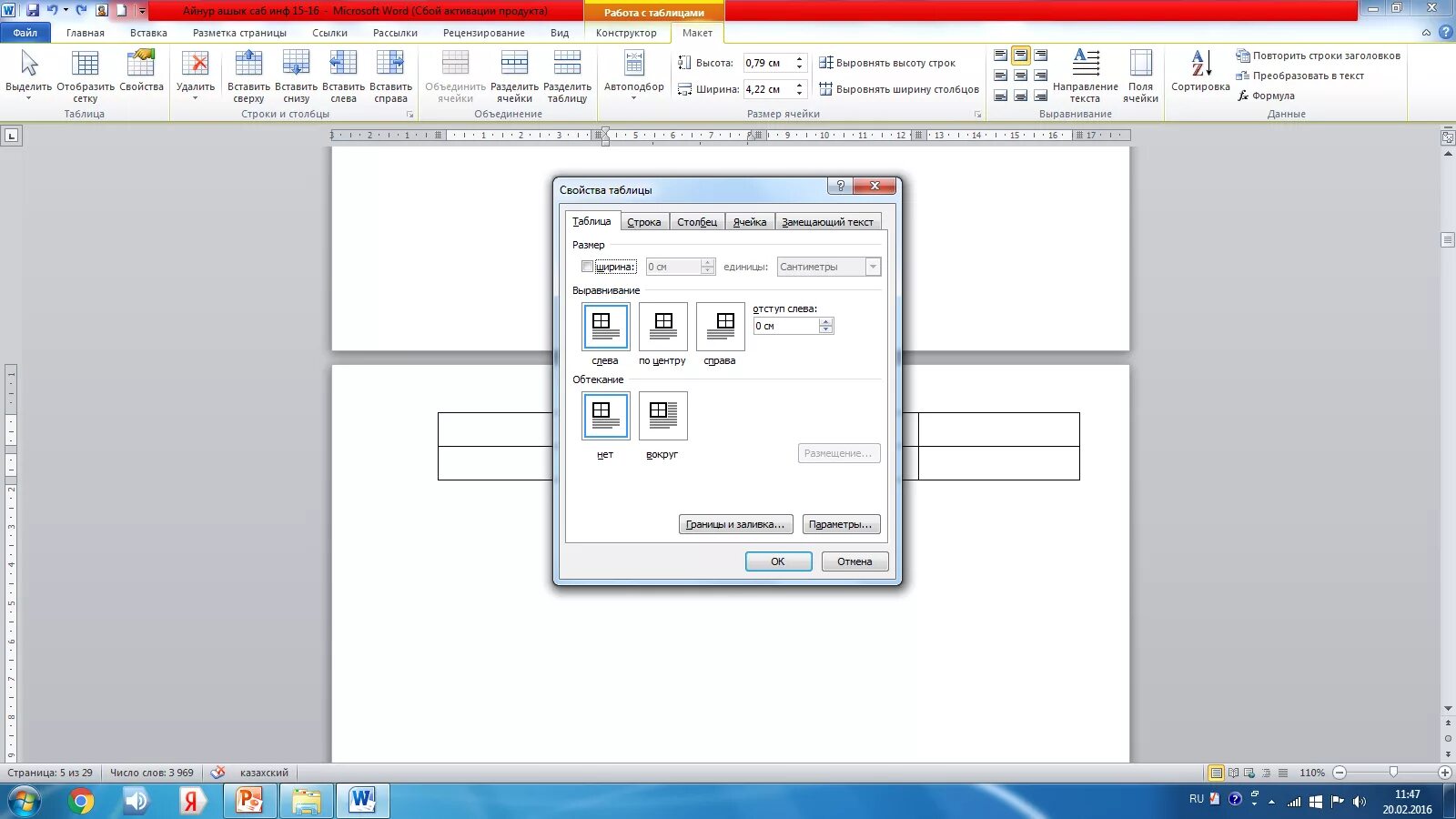Click Split cells (Разделить ячейки)

pos(514,75)
